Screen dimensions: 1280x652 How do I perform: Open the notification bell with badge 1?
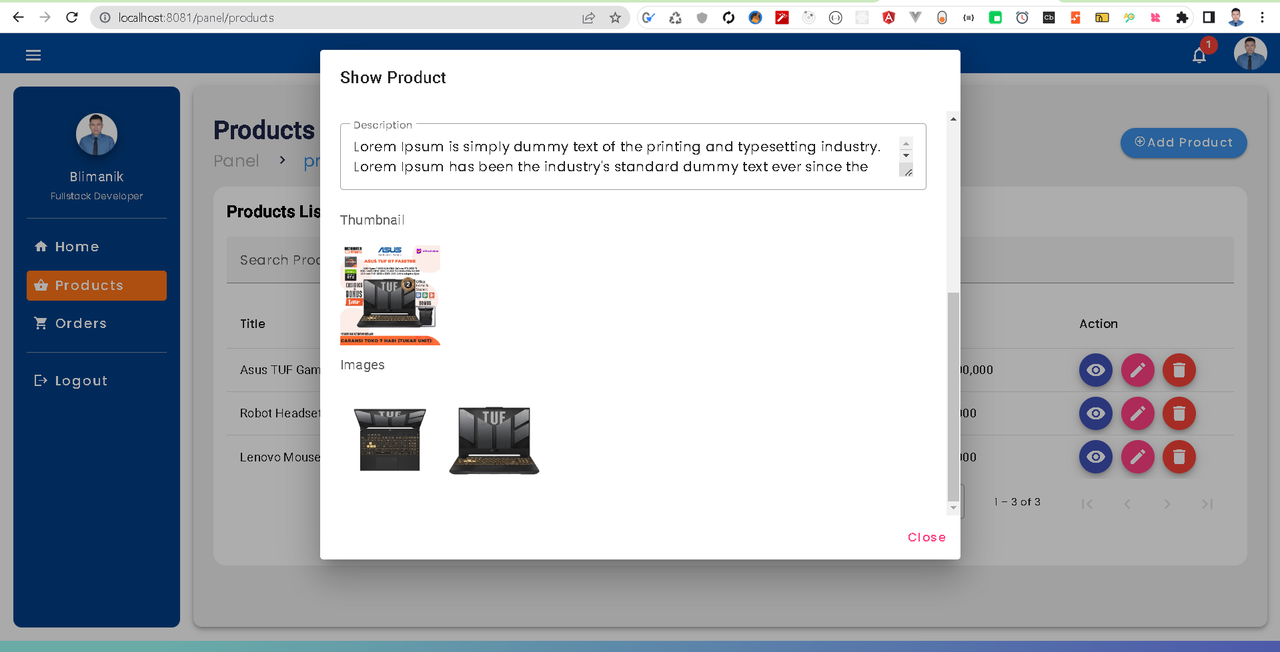pyautogui.click(x=1199, y=55)
